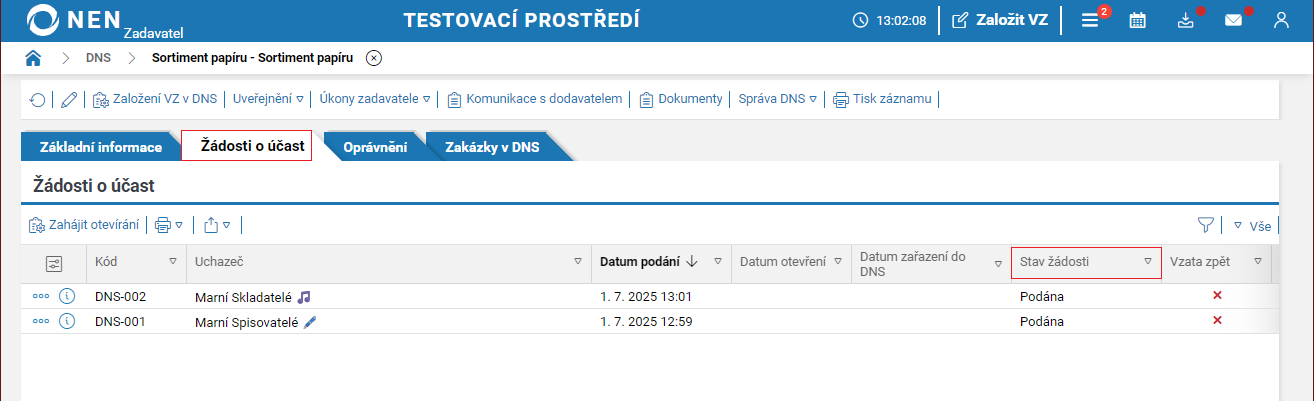Click the refresh record icon
The width and height of the screenshot is (1314, 401).
(37, 99)
